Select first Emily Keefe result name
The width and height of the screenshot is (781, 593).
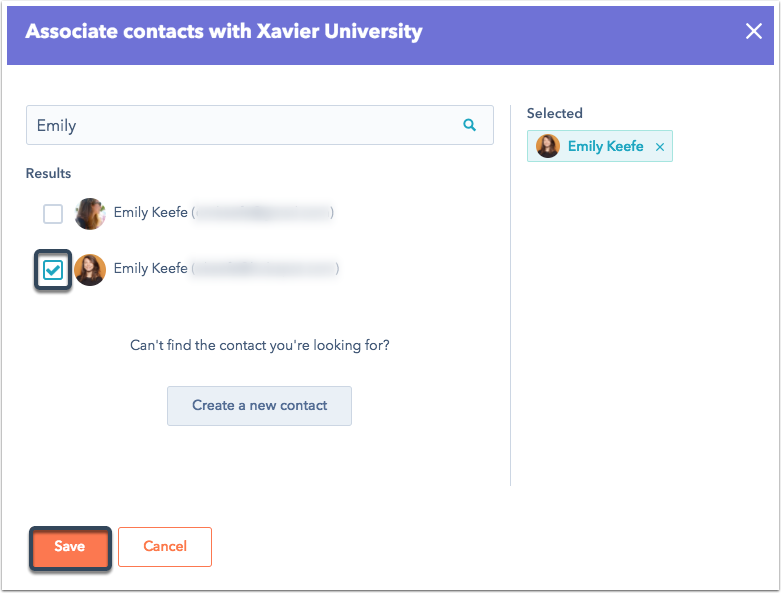(x=150, y=213)
